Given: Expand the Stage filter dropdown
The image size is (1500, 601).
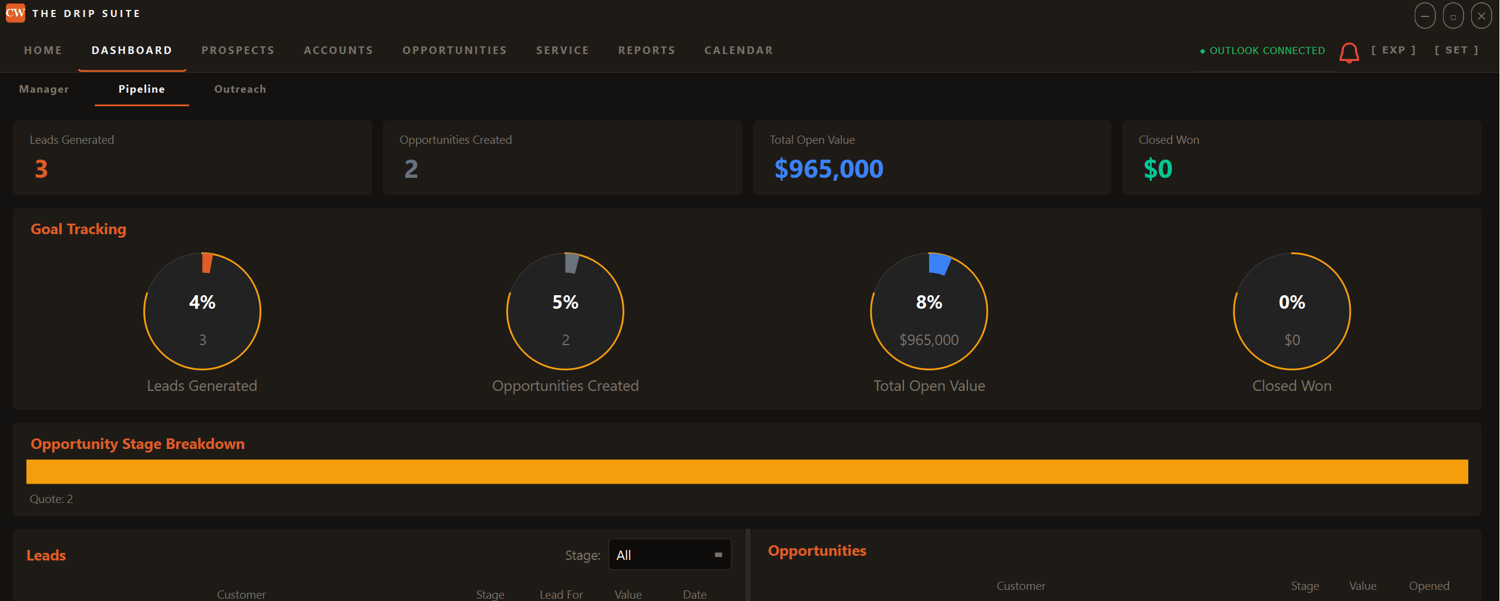Looking at the screenshot, I should point(670,555).
